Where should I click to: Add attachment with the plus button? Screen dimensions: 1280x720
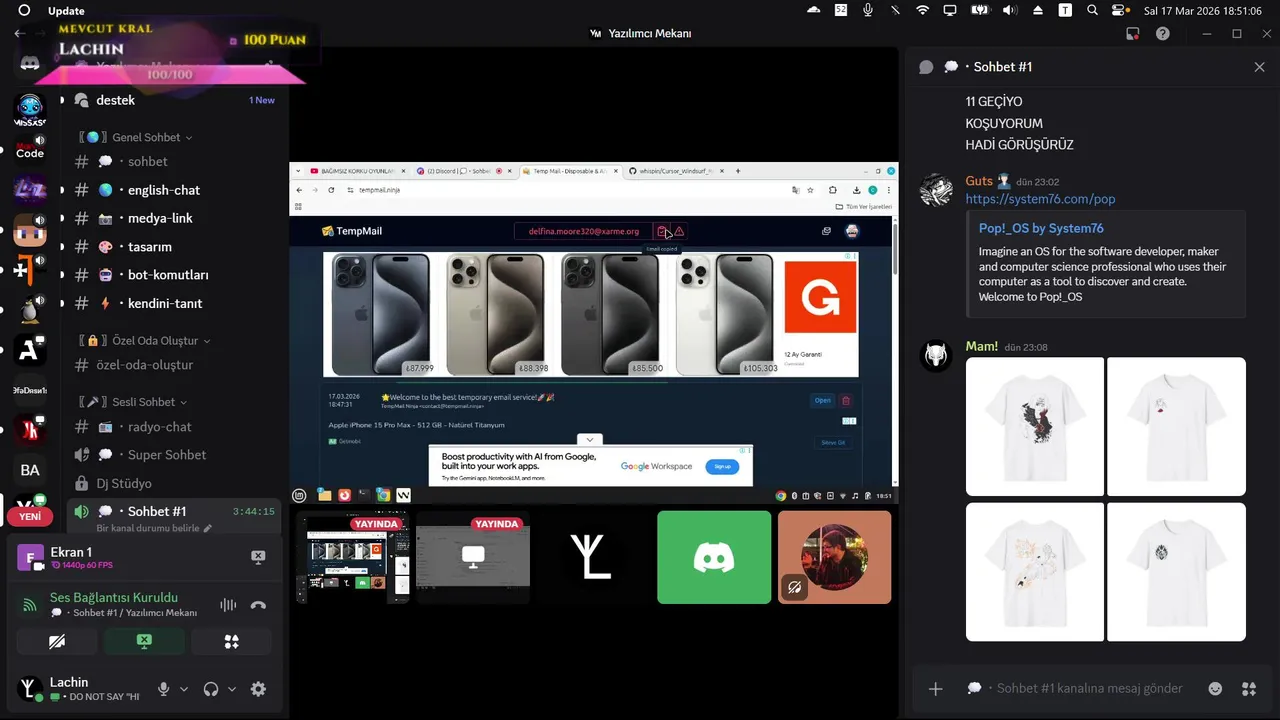(x=935, y=688)
